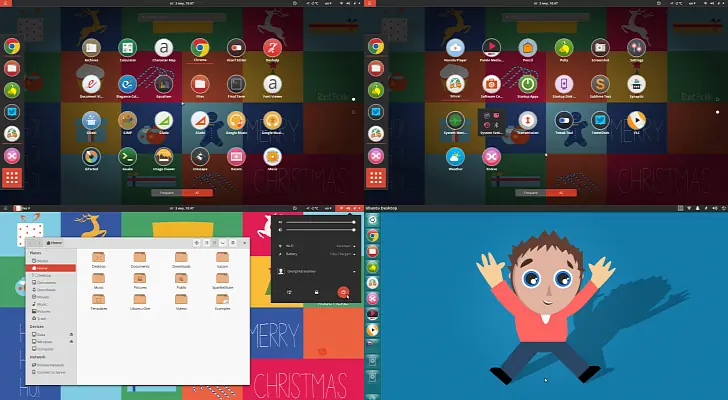The width and height of the screenshot is (728, 400).
Task: Launch the Screenshot app icon
Action: click(x=600, y=48)
